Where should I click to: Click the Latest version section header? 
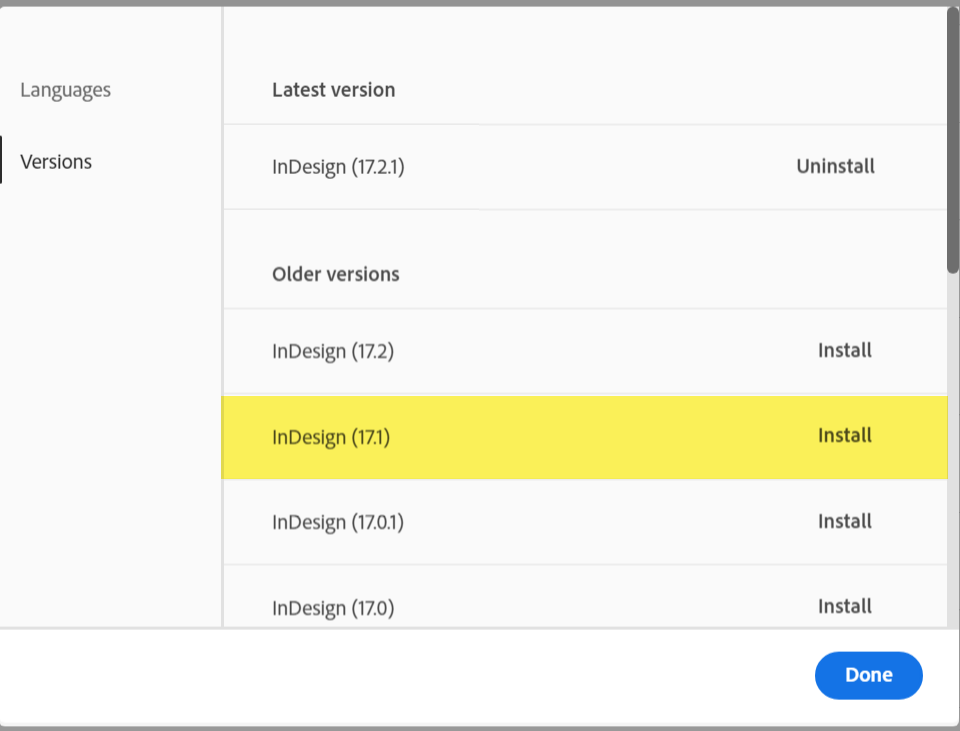click(333, 89)
